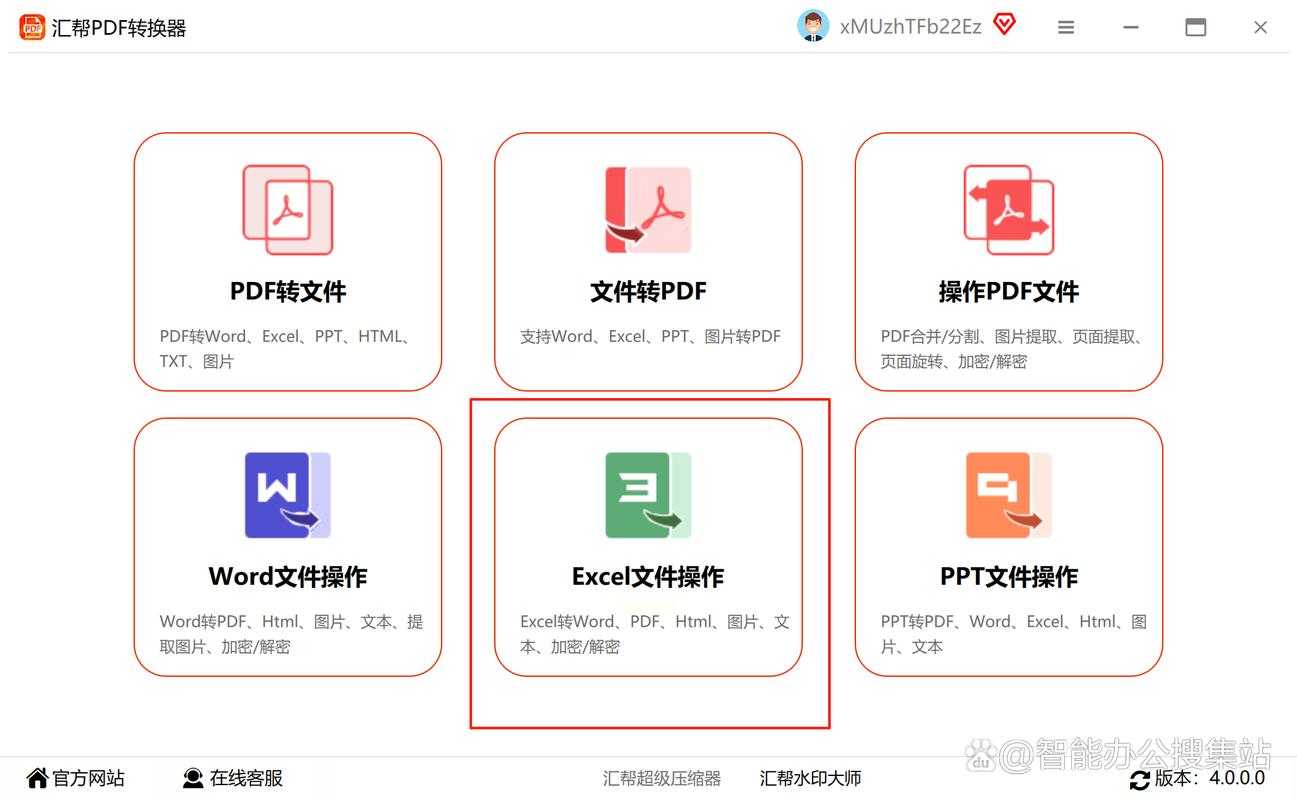Select the 文件转PDF tool icon
Viewport: 1297px width, 800px height.
point(648,208)
